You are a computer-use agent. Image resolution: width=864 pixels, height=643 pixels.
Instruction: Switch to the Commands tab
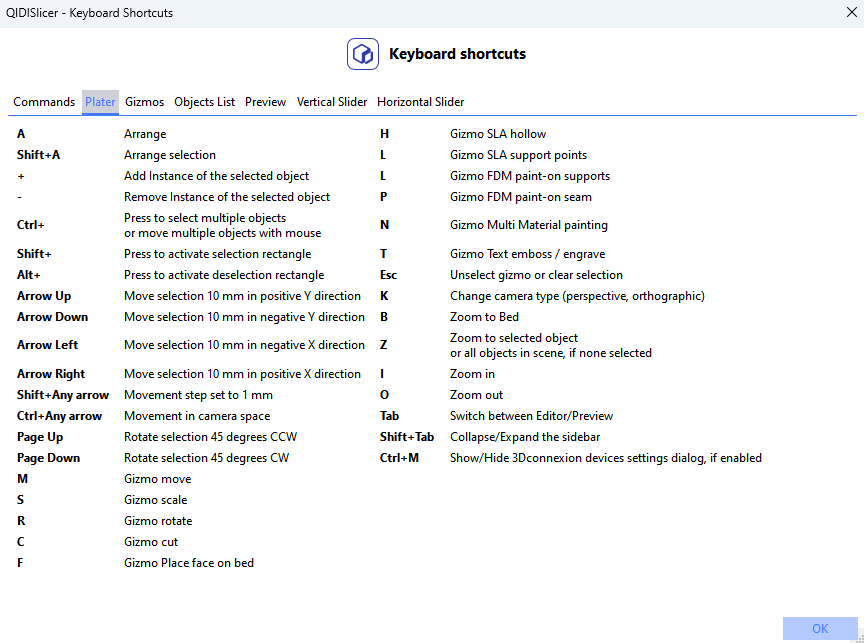(x=44, y=102)
